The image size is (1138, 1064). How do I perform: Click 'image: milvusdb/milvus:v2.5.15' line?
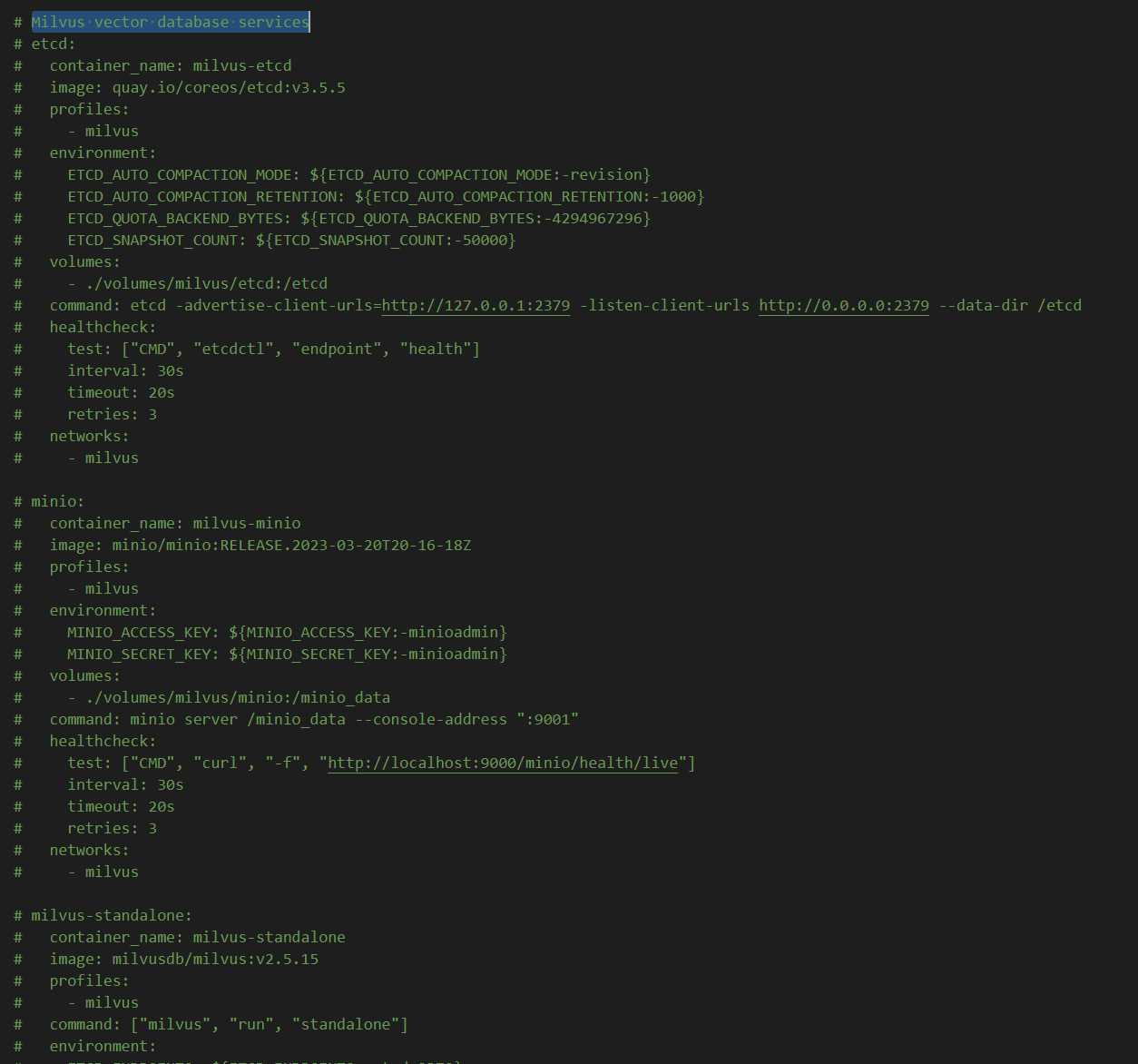click(184, 959)
